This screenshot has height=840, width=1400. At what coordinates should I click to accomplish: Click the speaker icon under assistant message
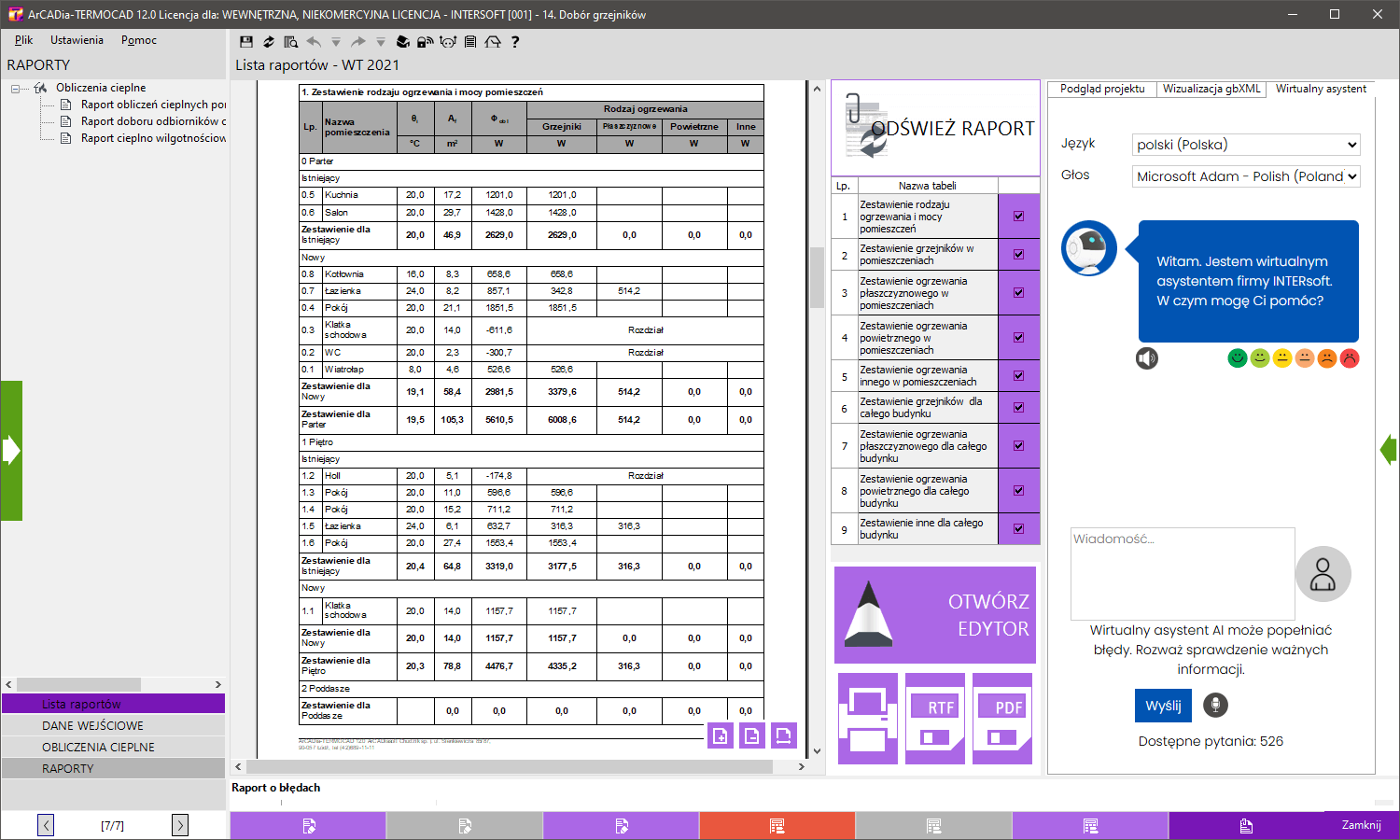1147,358
